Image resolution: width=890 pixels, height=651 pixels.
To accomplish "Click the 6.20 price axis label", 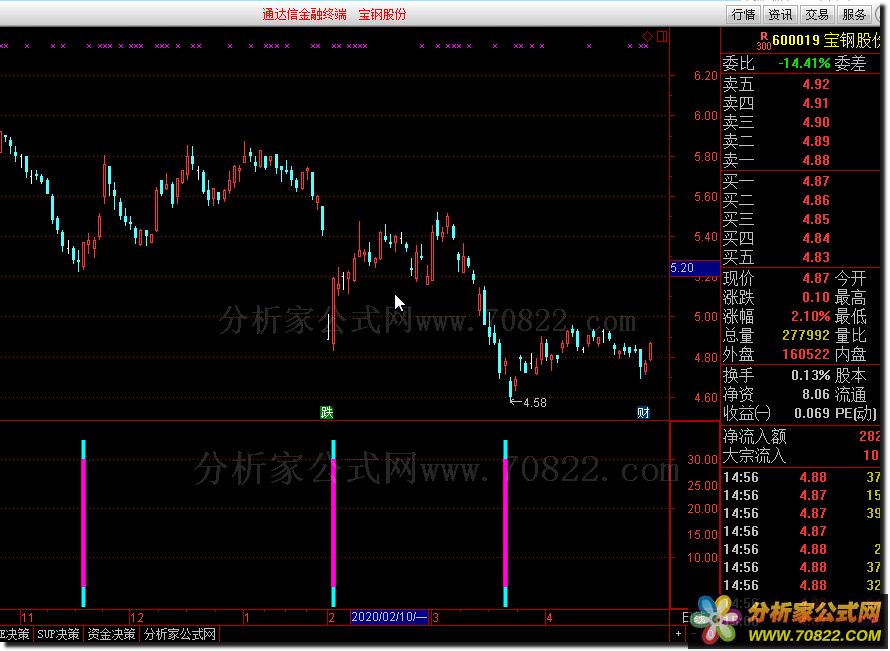I will (x=706, y=75).
